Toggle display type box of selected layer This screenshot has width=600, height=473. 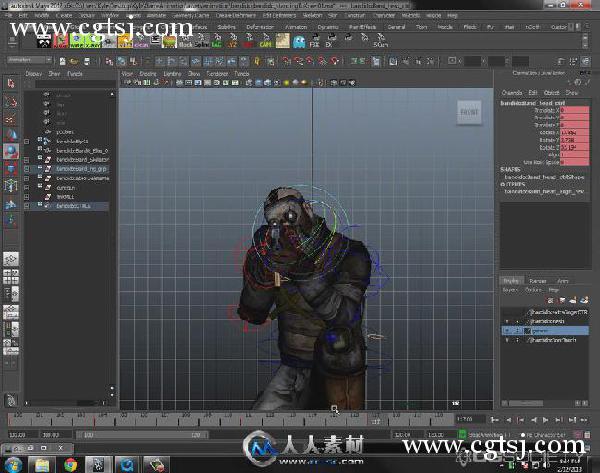click(518, 330)
